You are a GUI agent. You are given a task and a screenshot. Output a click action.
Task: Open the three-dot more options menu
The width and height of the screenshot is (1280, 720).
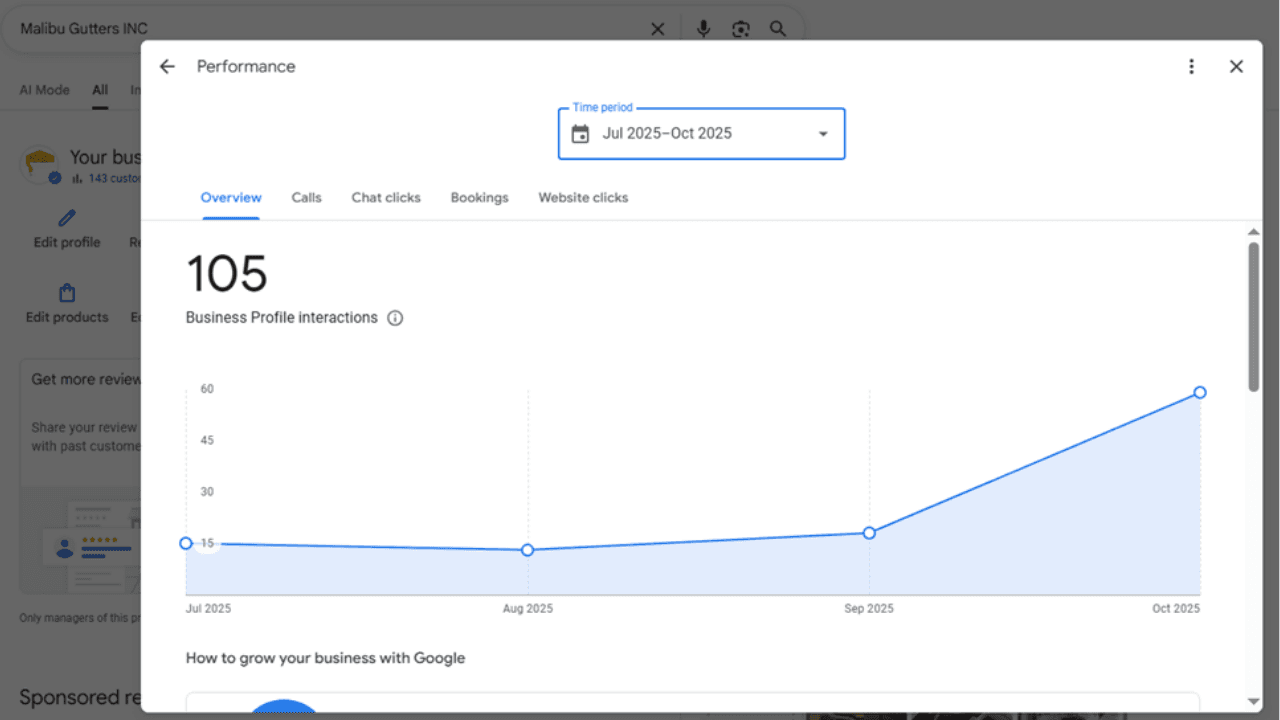[1192, 66]
